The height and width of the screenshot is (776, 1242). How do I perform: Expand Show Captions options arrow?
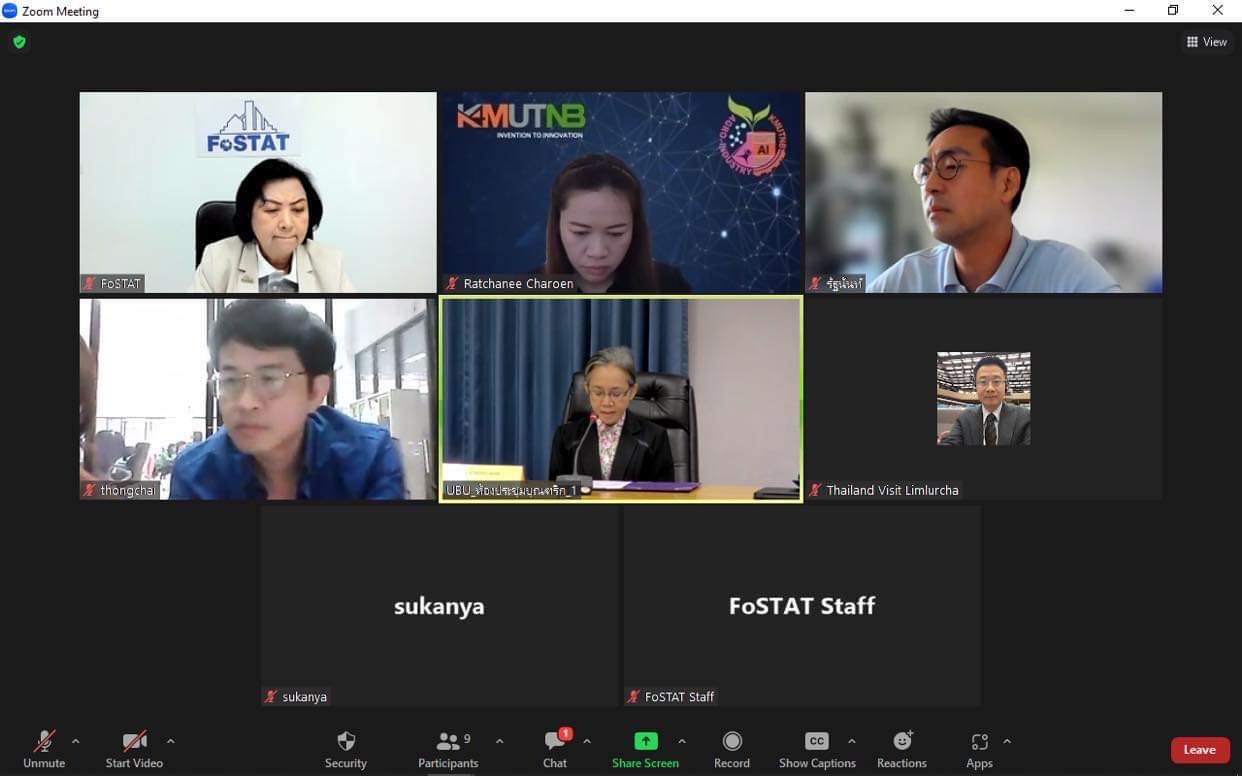[851, 741]
